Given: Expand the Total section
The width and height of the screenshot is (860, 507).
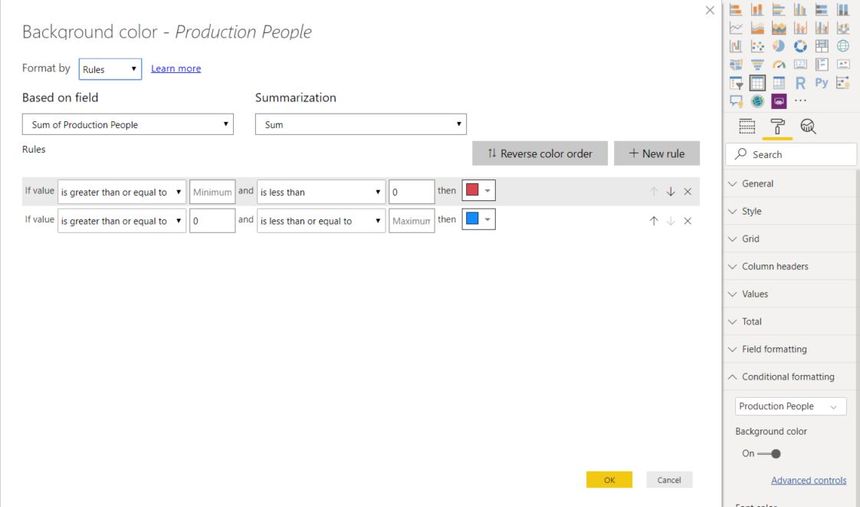Looking at the screenshot, I should tap(790, 322).
